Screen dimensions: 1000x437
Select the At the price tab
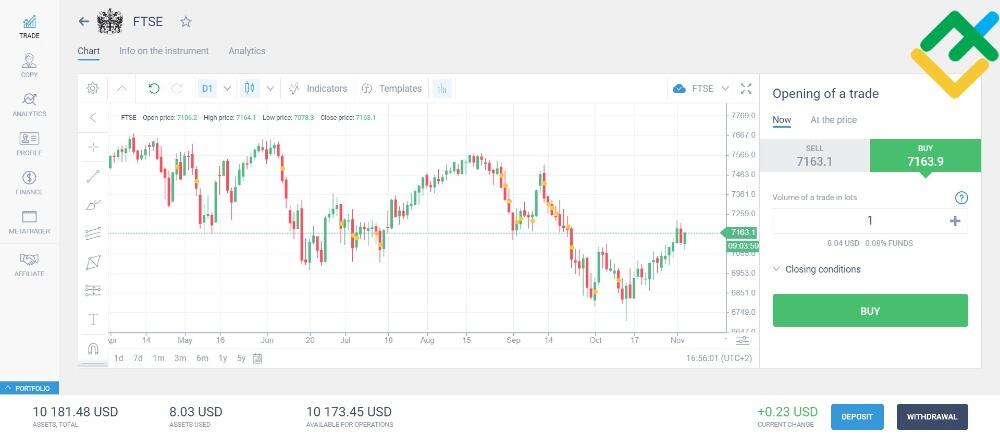point(834,120)
